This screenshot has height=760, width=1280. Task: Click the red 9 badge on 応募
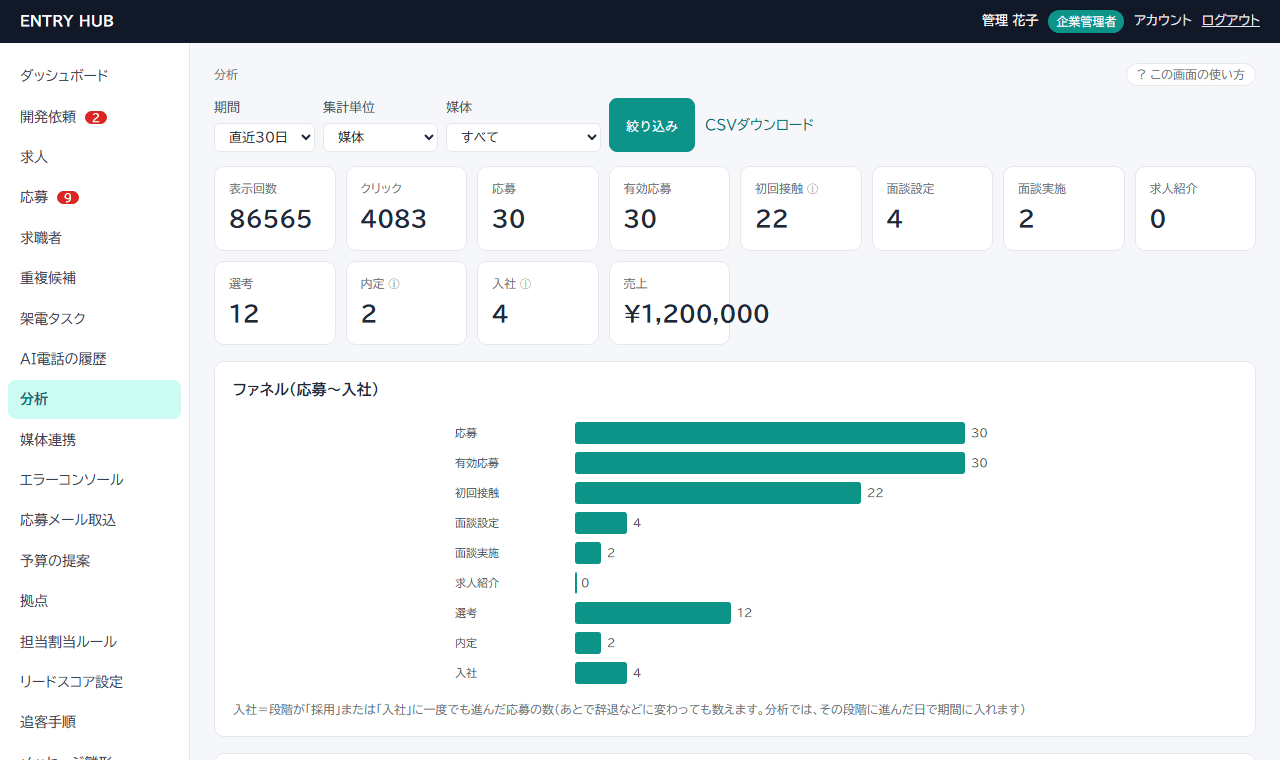click(x=68, y=197)
